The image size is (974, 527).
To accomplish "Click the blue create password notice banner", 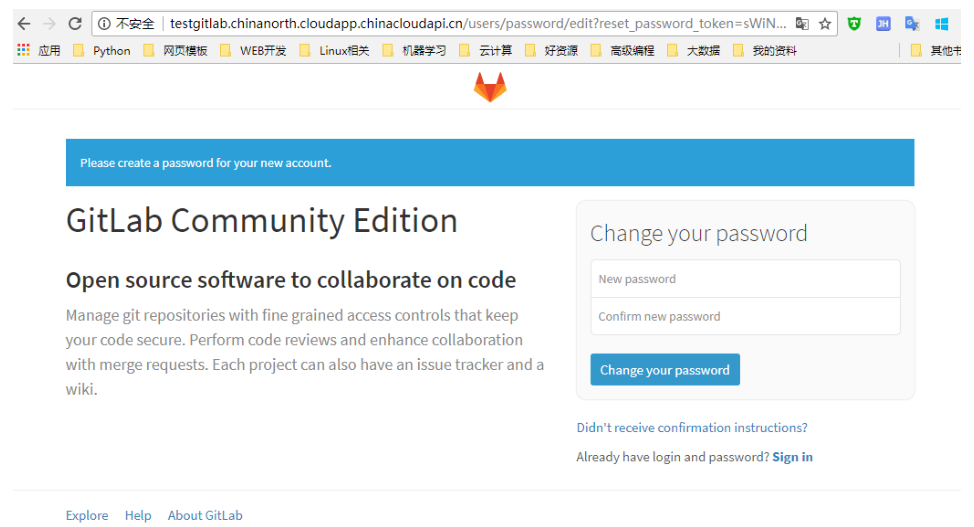I will point(490,163).
